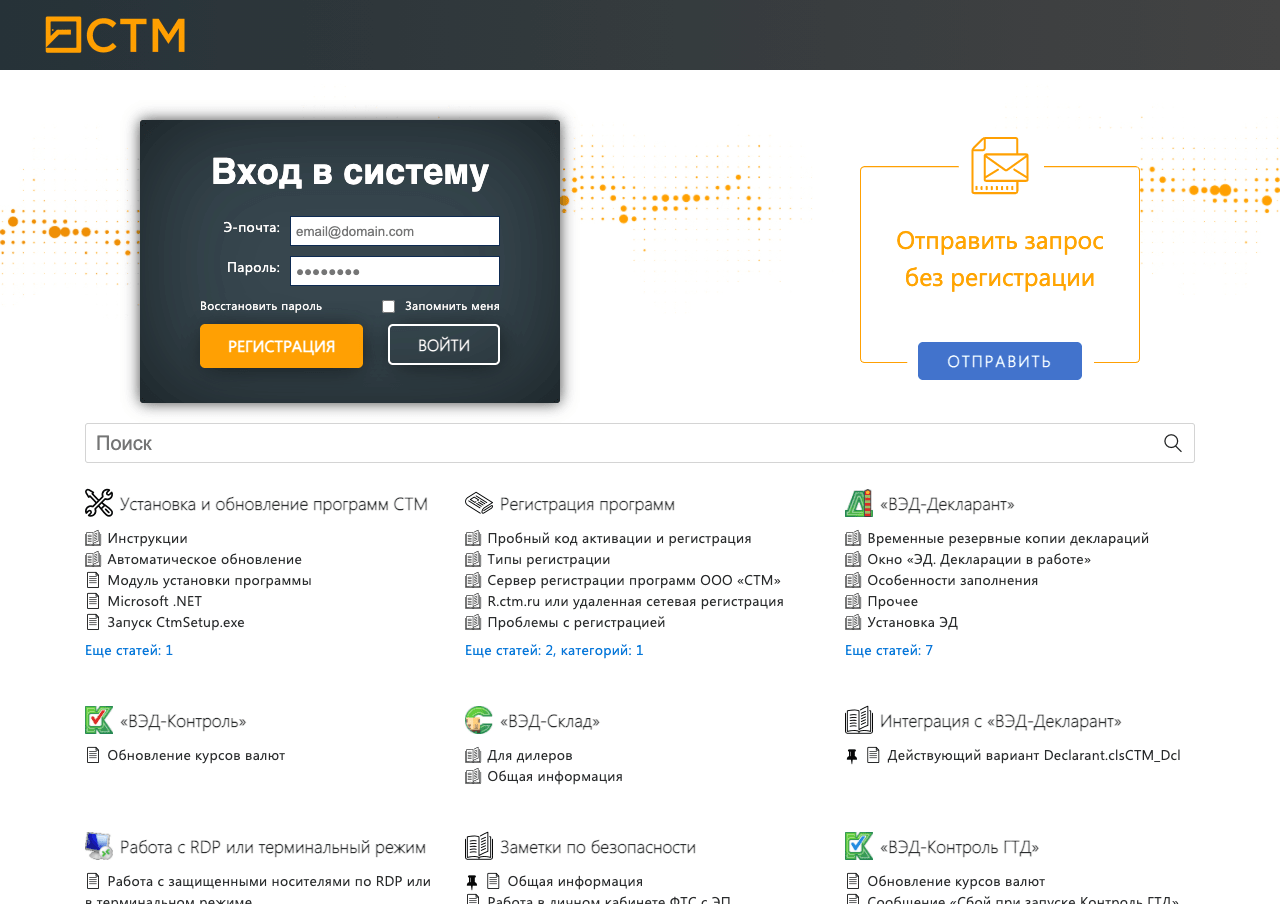Image resolution: width=1280 pixels, height=904 pixels.
Task: Click document icon beside Обновление курсов валют under «ВЭД-Контроль»
Action: (93, 755)
